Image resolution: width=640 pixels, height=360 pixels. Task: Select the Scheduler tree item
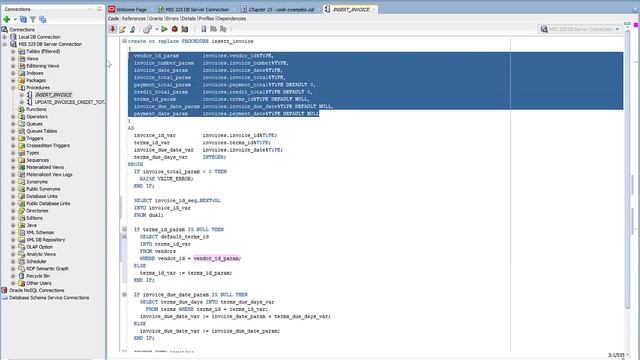tap(36, 262)
